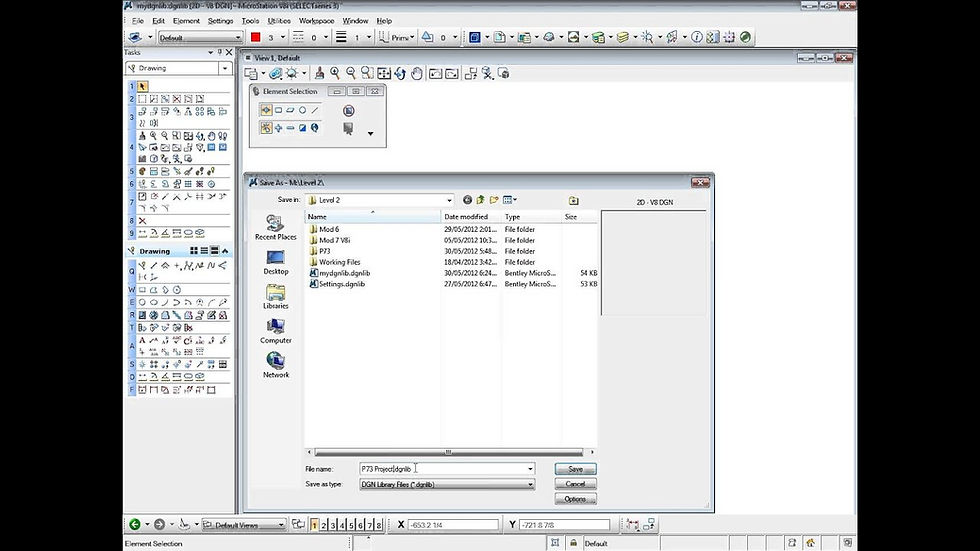The height and width of the screenshot is (551, 980).
Task: Choose Add mode in Element Selection
Action: tap(278, 128)
